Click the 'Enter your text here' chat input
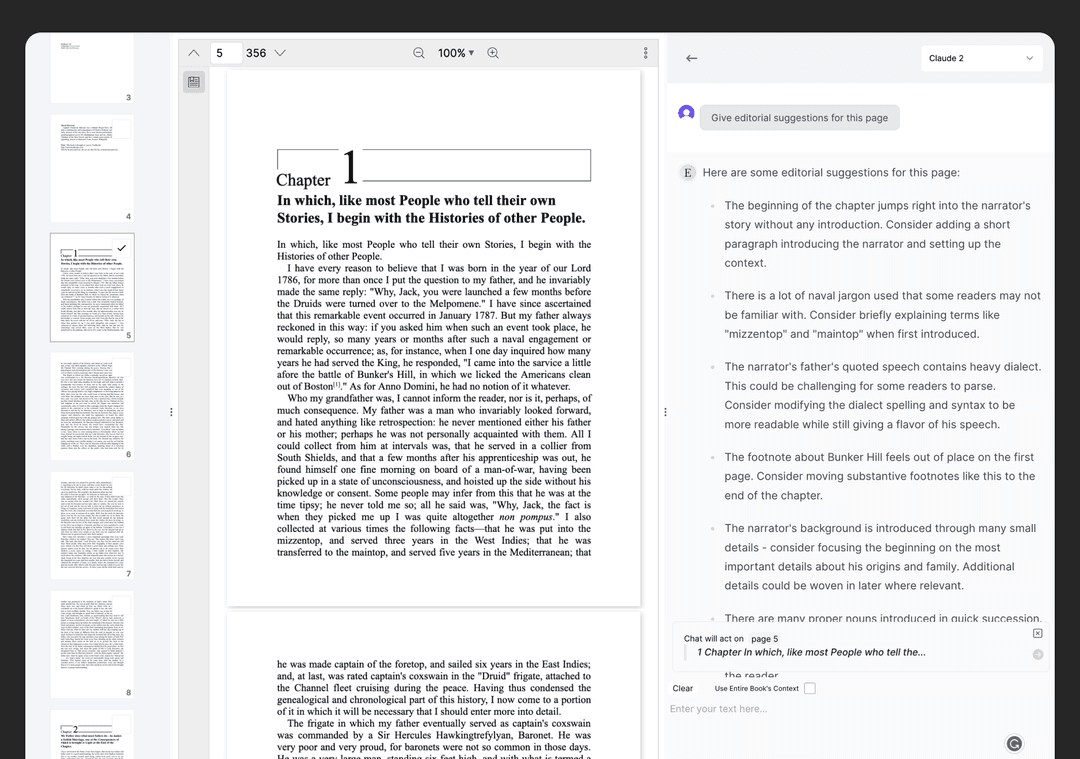This screenshot has height=759, width=1080. coord(830,709)
